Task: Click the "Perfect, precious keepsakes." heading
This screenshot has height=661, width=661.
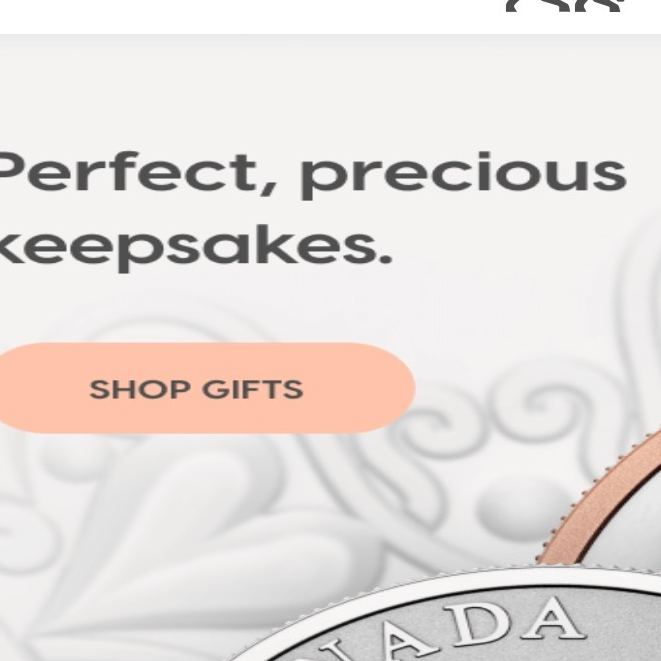Action: pyautogui.click(x=312, y=211)
